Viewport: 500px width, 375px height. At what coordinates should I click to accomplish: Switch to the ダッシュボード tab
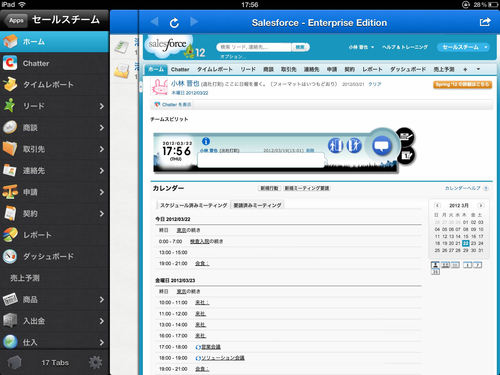tap(408, 69)
